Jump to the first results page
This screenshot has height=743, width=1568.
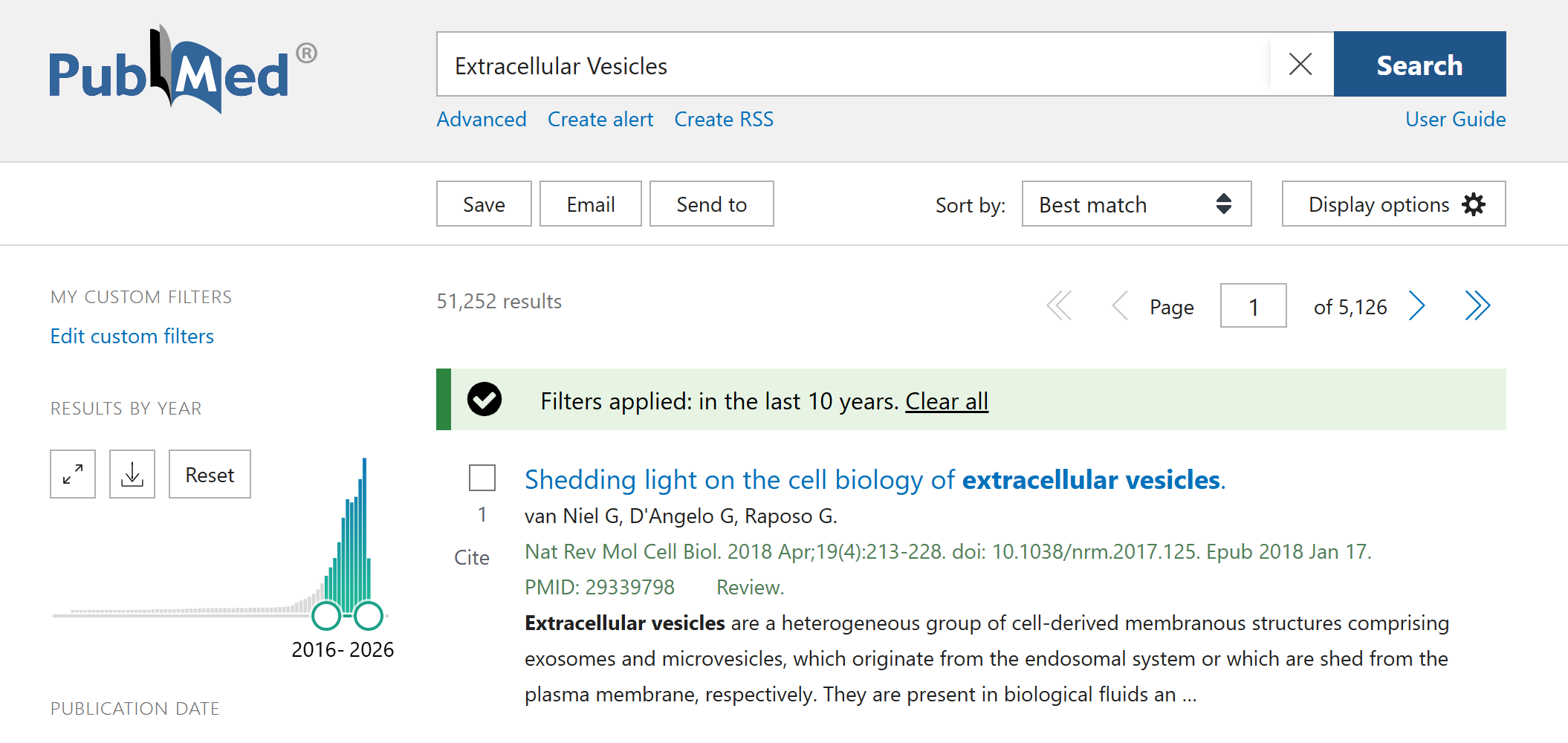(1059, 306)
